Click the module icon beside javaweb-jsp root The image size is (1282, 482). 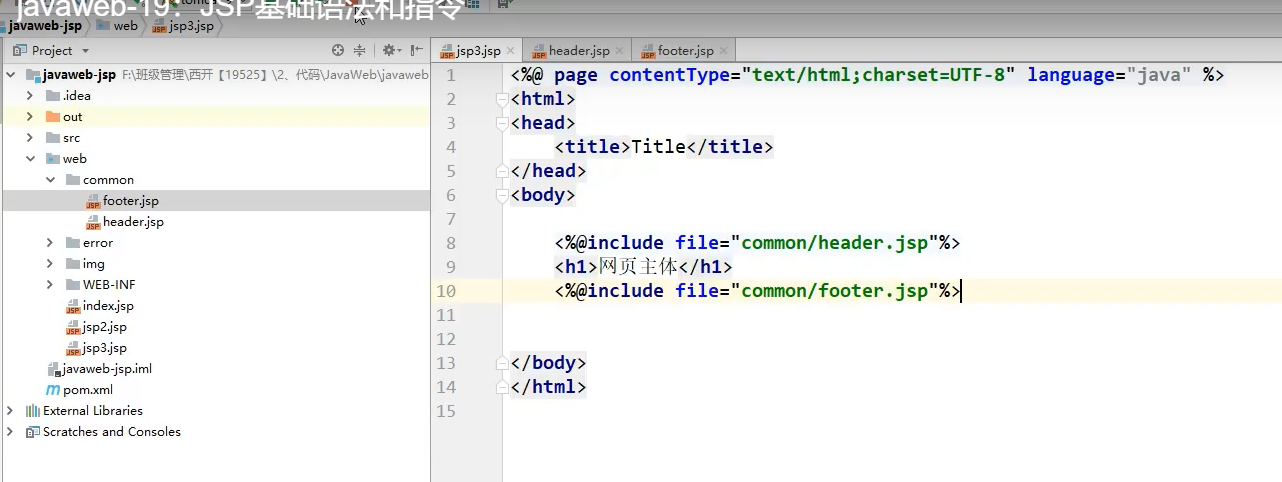click(x=32, y=75)
